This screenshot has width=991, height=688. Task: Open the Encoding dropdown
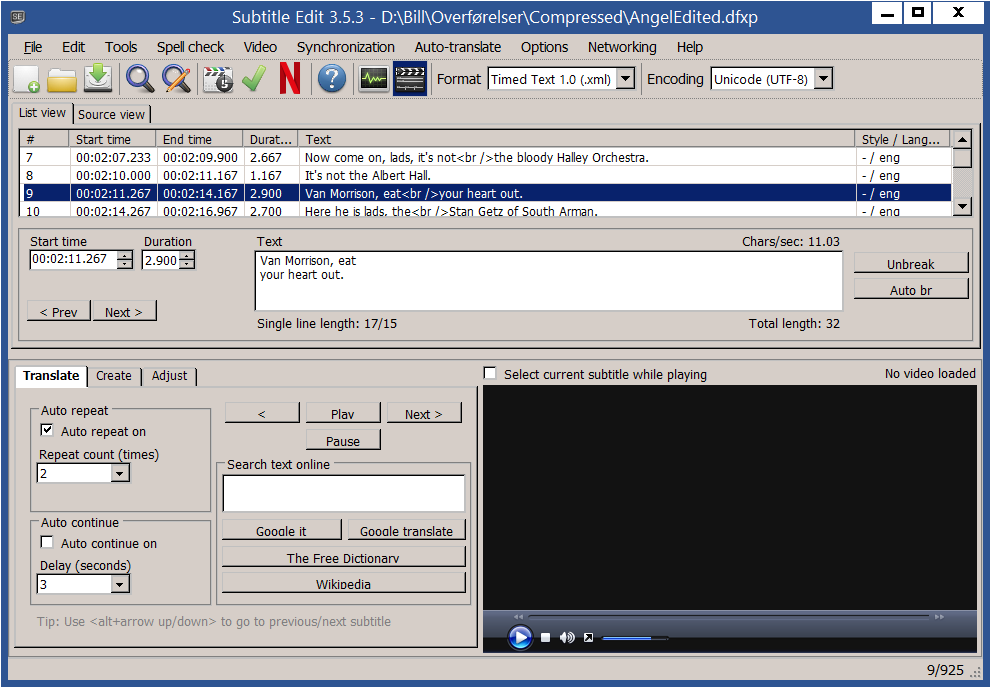click(x=824, y=79)
